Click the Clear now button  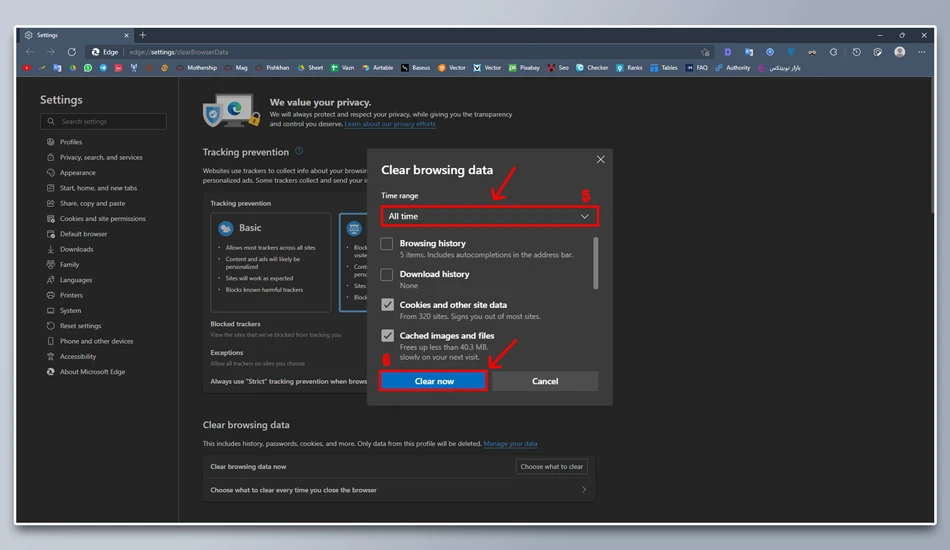pyautogui.click(x=434, y=381)
